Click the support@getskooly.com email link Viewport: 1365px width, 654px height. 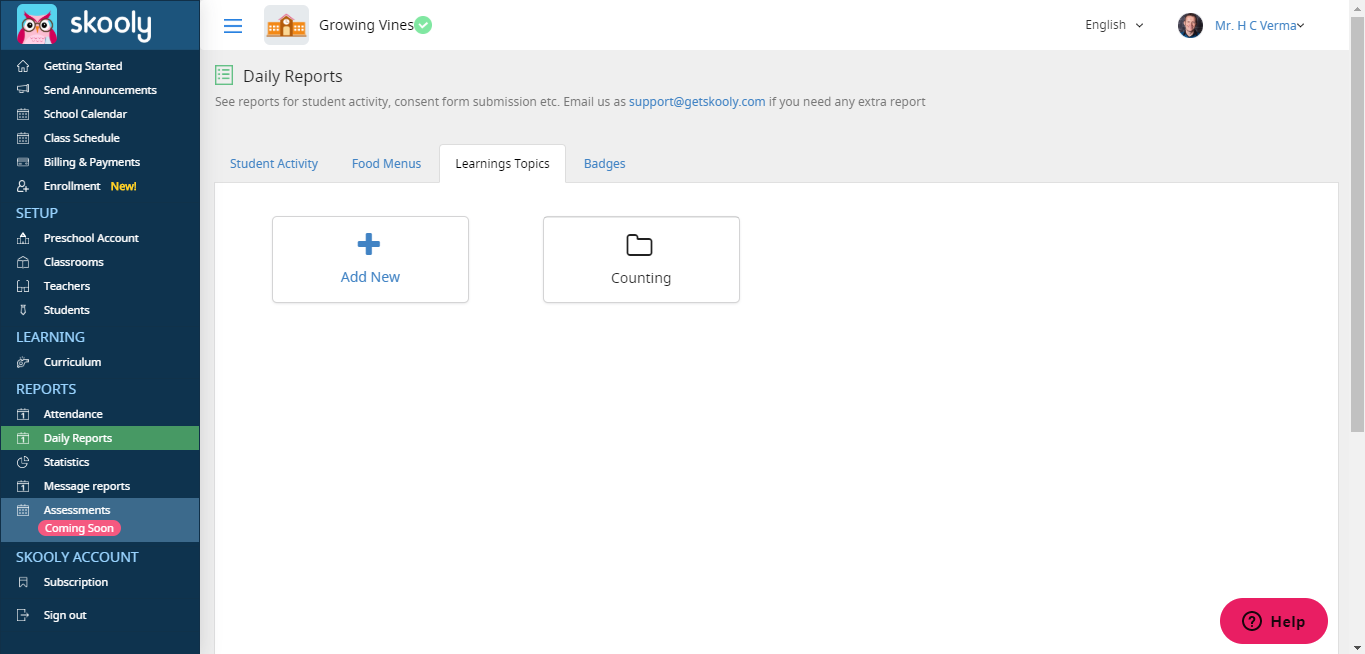697,102
